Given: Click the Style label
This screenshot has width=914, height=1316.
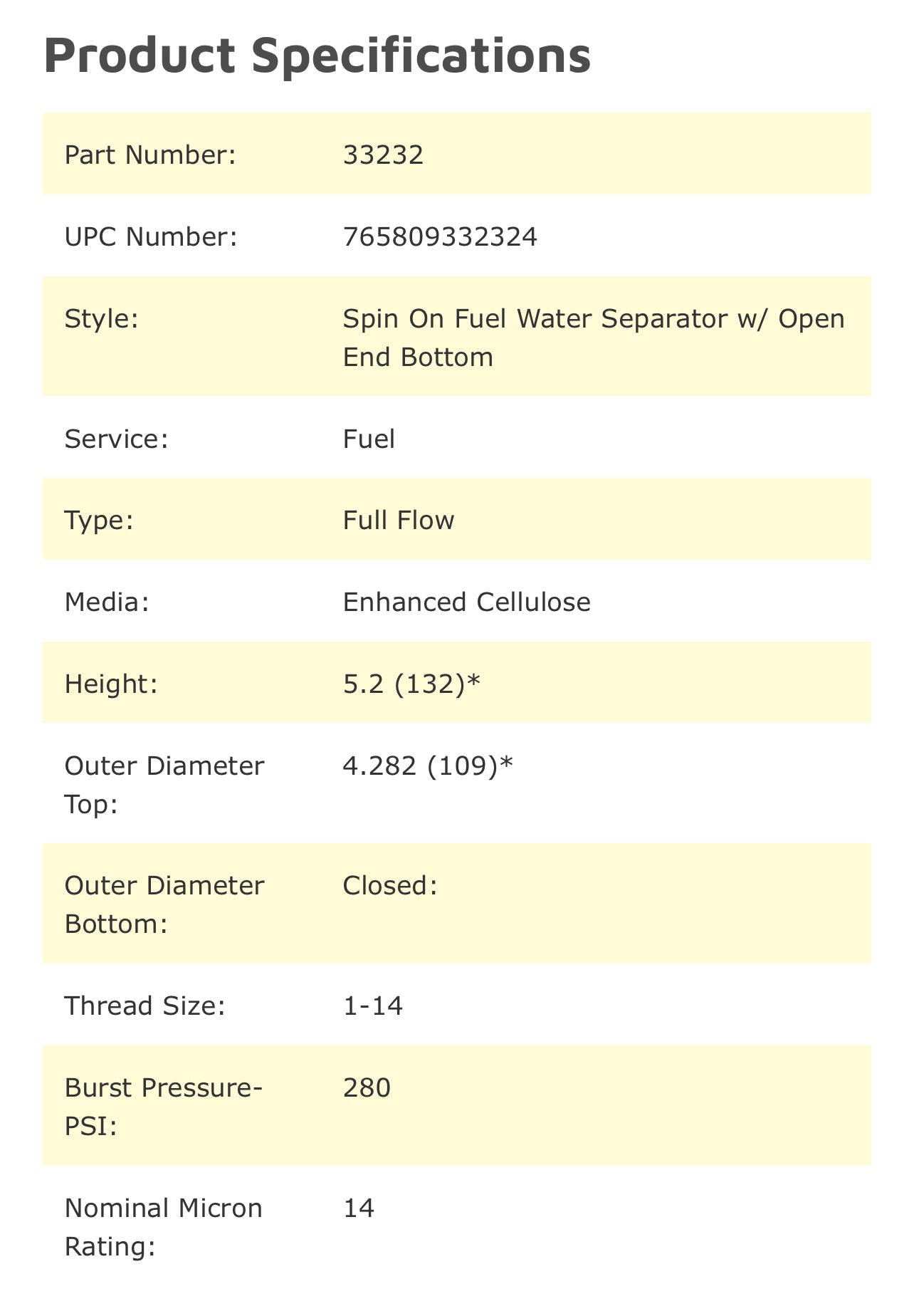Looking at the screenshot, I should point(101,318).
